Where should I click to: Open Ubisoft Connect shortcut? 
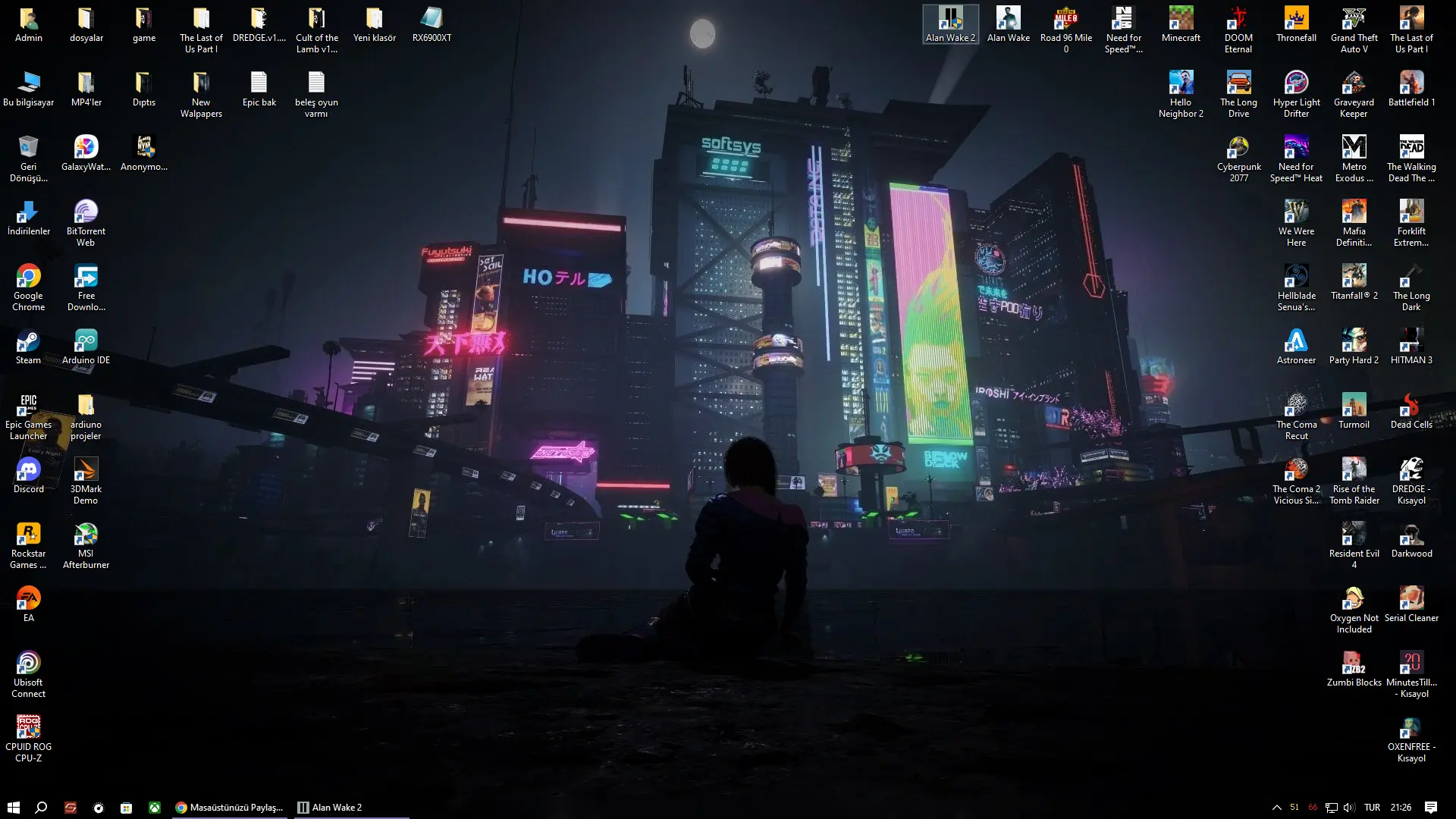[x=28, y=674]
